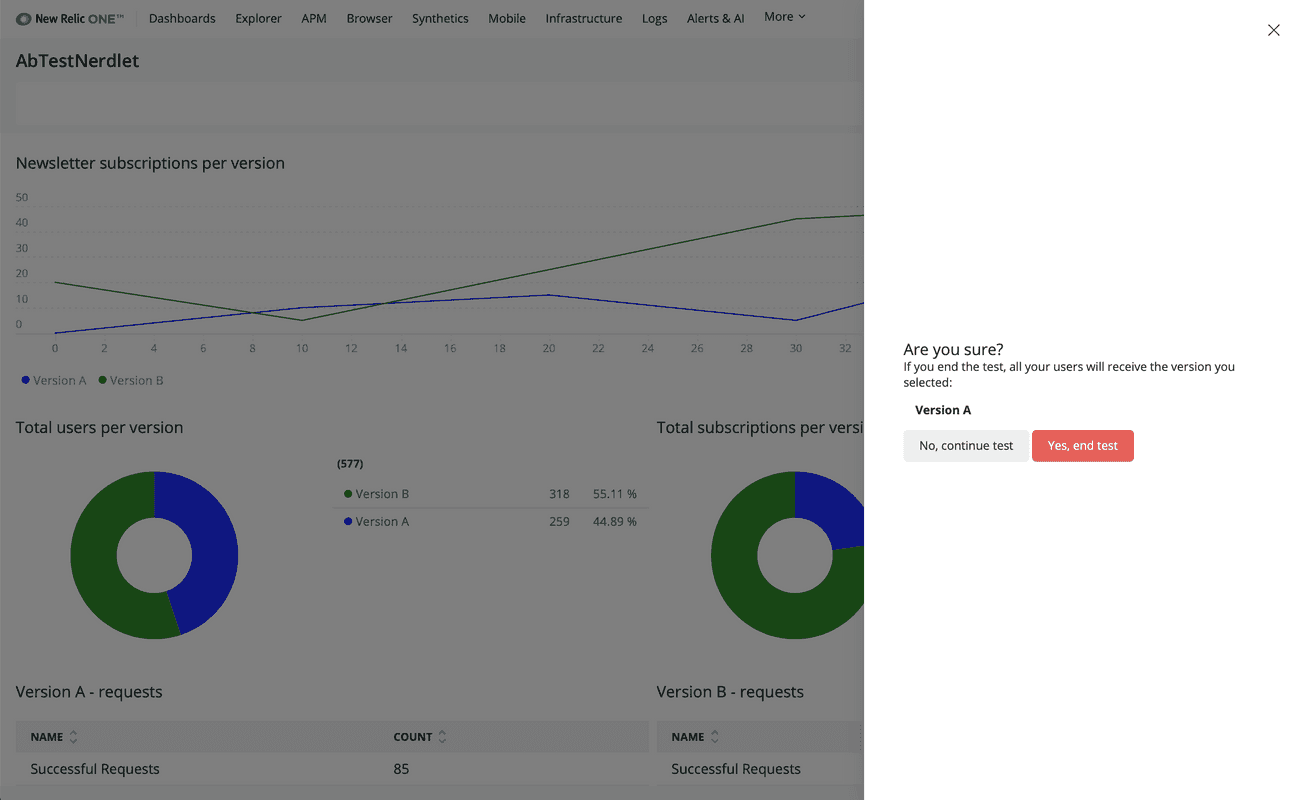Screen dimensions: 1304x800
Task: Expand the More dropdown menu
Action: [x=785, y=17]
